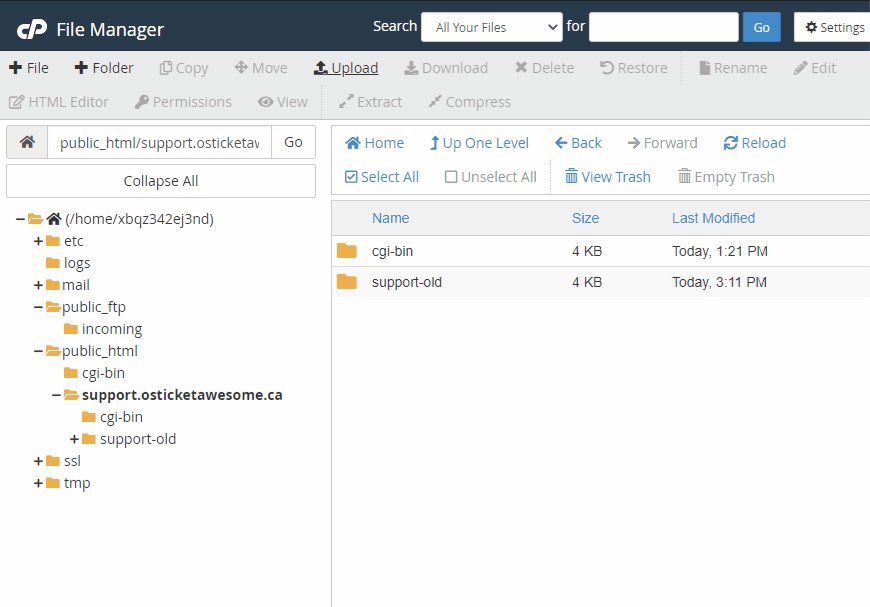Expand the mail folder in tree
Image resolution: width=870 pixels, height=607 pixels.
pyautogui.click(x=38, y=285)
